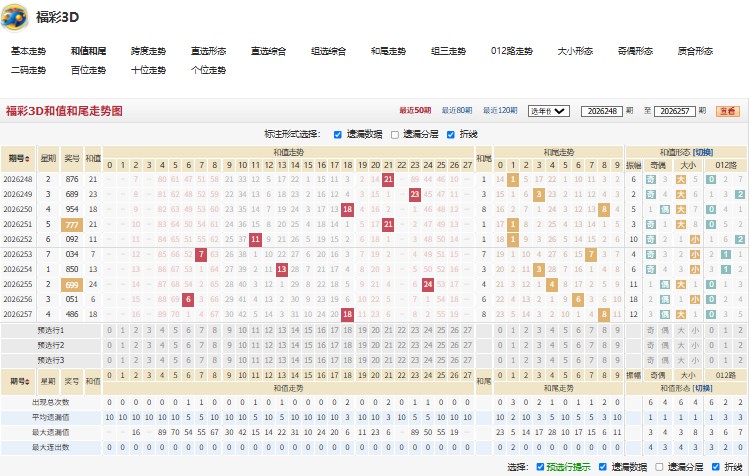Toggle bottom 遗漏数据 checkbox beside 预选行提示
Image resolution: width=749 pixels, height=476 pixels.
(x=603, y=467)
